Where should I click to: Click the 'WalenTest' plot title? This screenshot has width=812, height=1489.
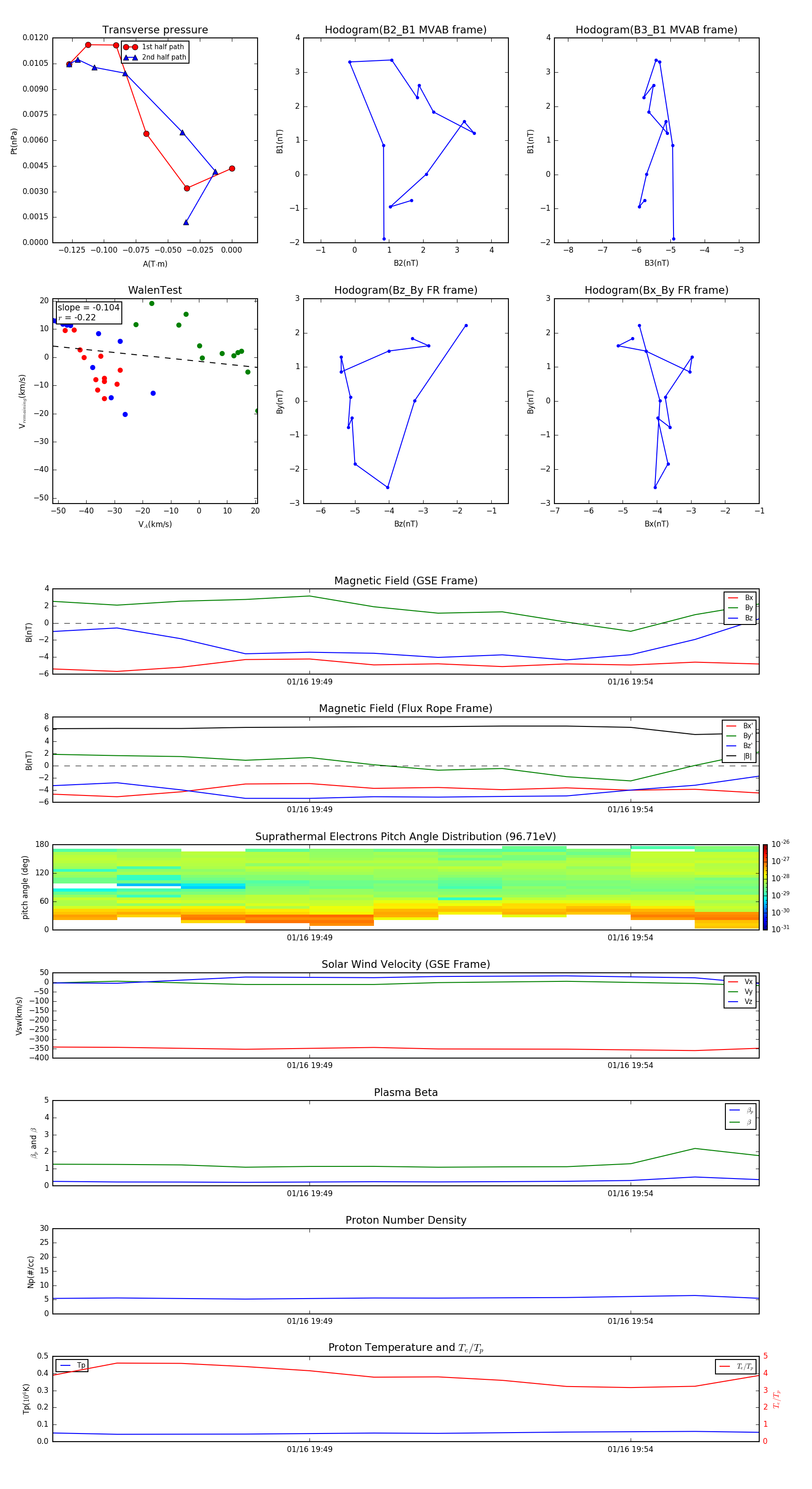click(155, 290)
